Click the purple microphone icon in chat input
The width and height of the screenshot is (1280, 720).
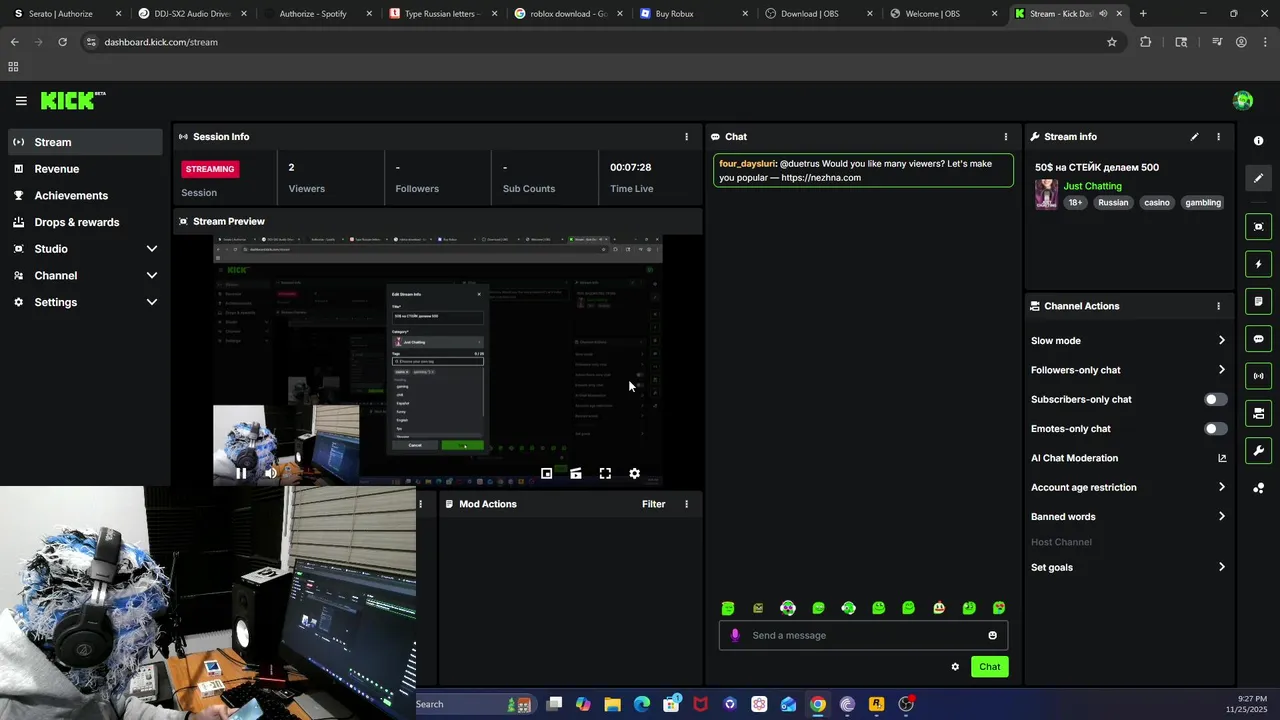pyautogui.click(x=735, y=635)
